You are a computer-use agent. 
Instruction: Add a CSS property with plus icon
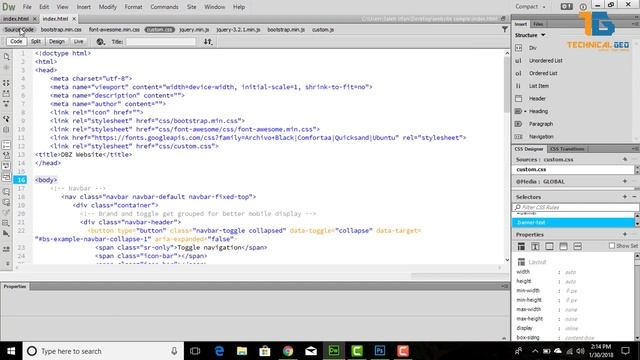625,234
